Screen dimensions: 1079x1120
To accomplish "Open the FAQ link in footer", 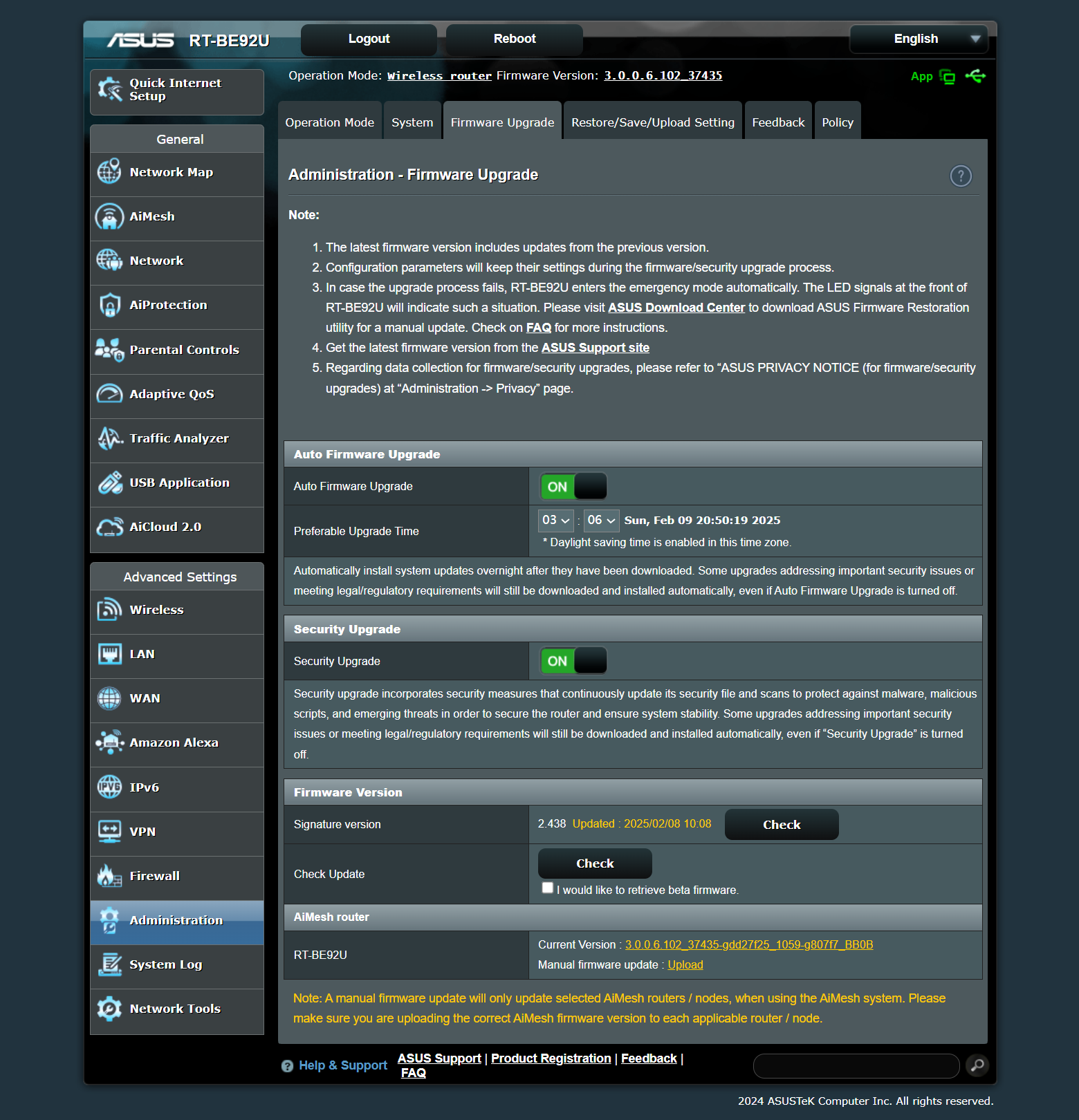I will coord(414,1073).
